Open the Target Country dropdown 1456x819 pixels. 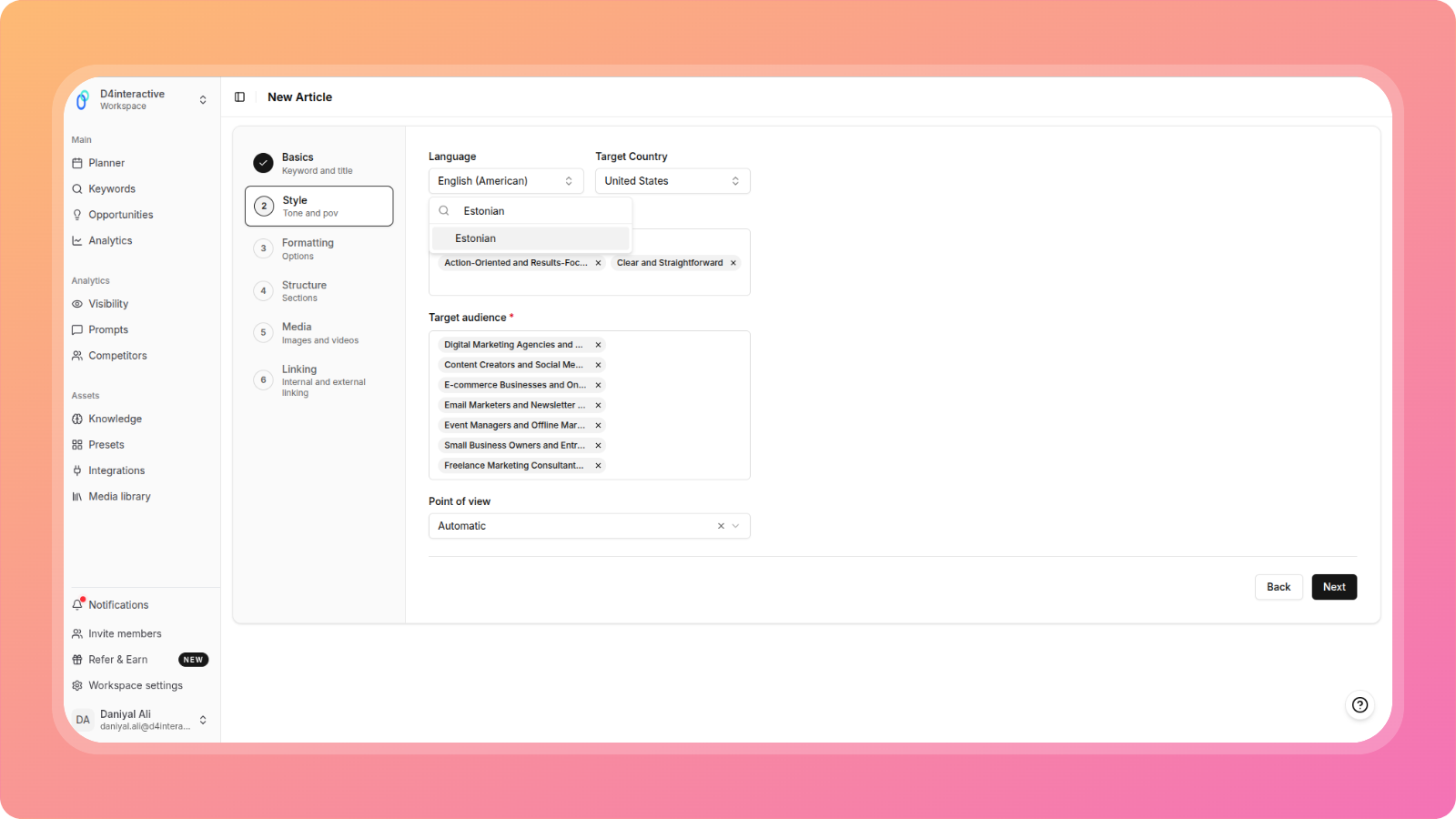tap(672, 181)
